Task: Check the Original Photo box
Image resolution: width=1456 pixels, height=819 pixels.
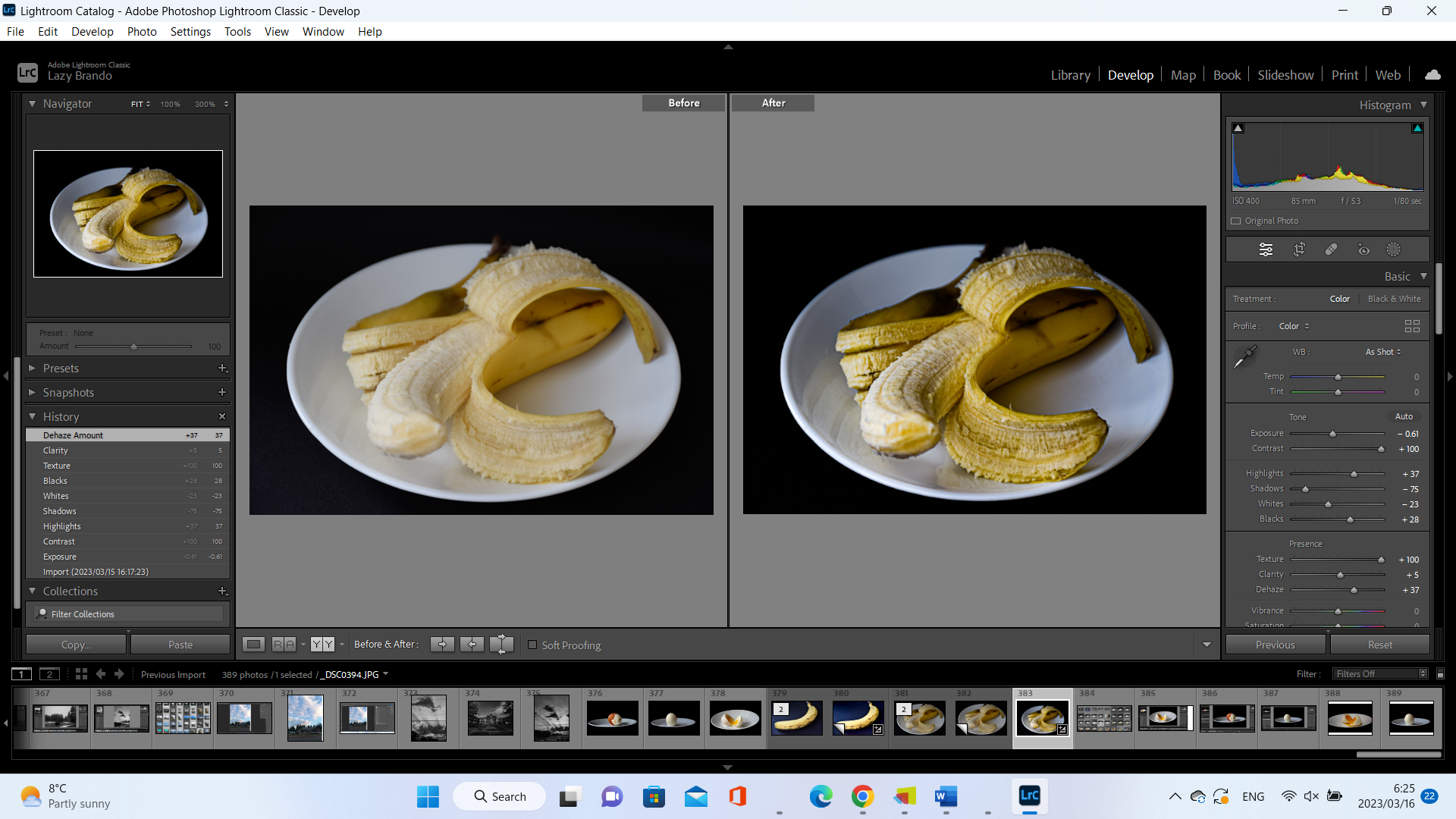Action: point(1236,221)
